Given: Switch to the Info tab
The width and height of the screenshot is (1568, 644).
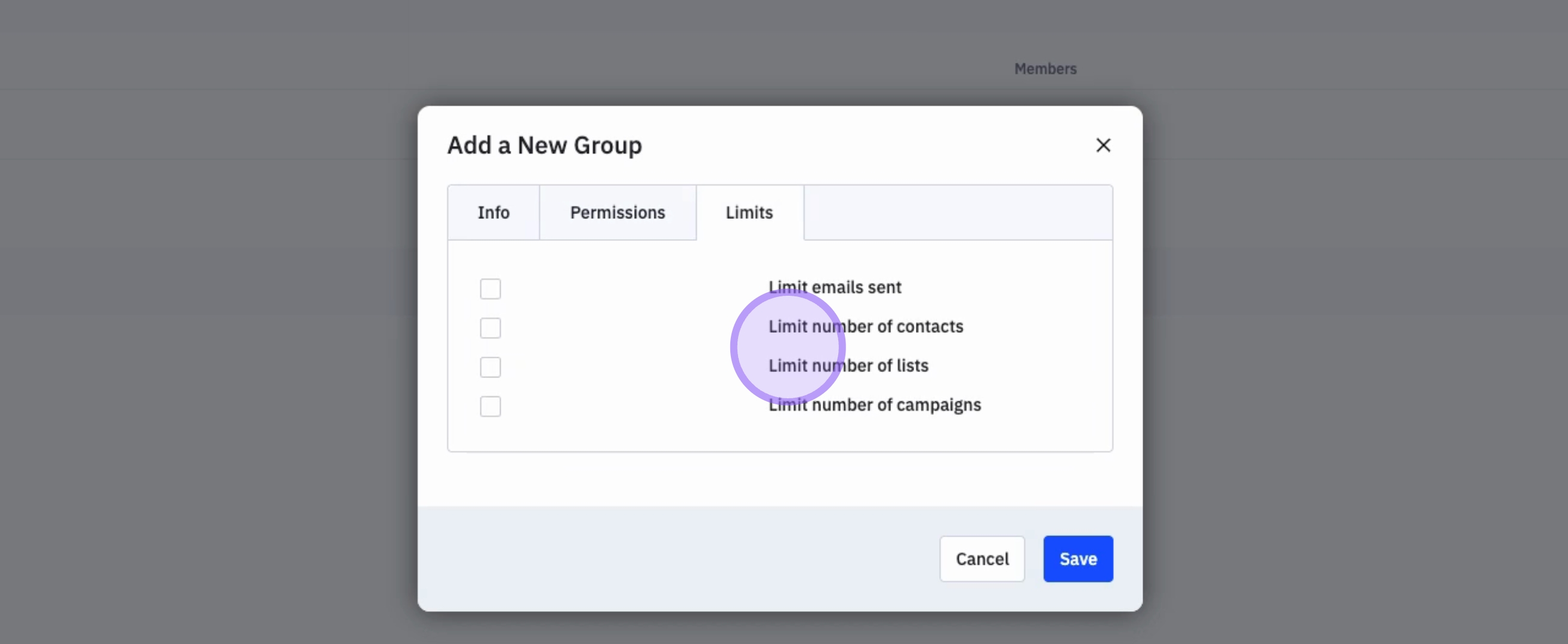Looking at the screenshot, I should pyautogui.click(x=493, y=212).
